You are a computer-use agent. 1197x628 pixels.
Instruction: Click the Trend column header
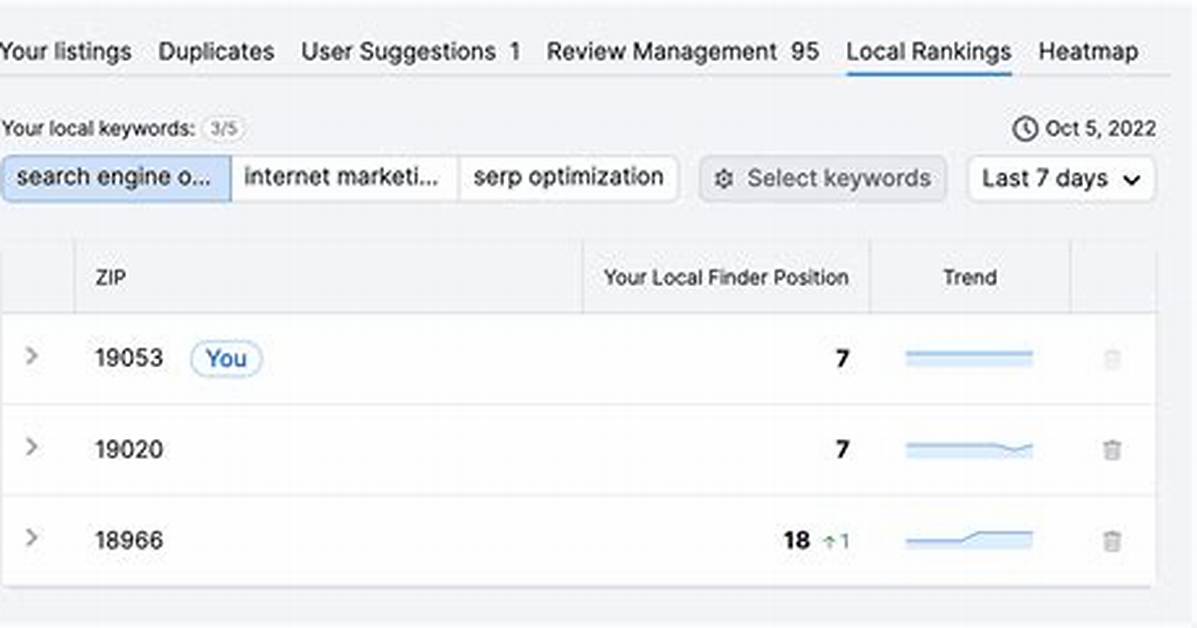[970, 277]
